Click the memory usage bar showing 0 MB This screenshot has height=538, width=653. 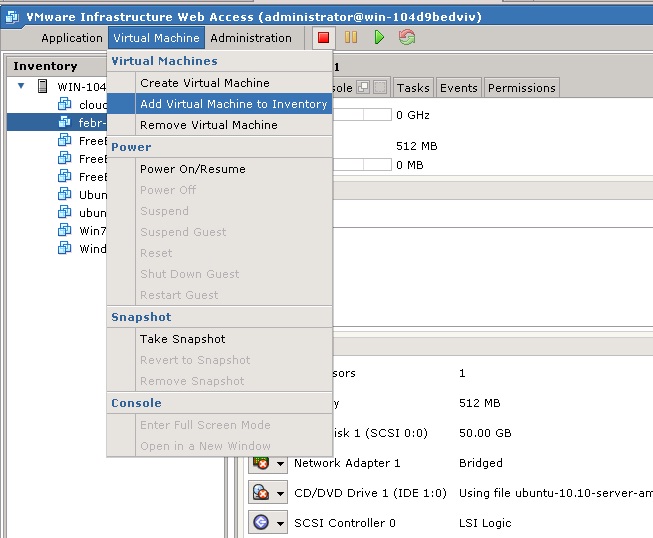click(x=362, y=164)
